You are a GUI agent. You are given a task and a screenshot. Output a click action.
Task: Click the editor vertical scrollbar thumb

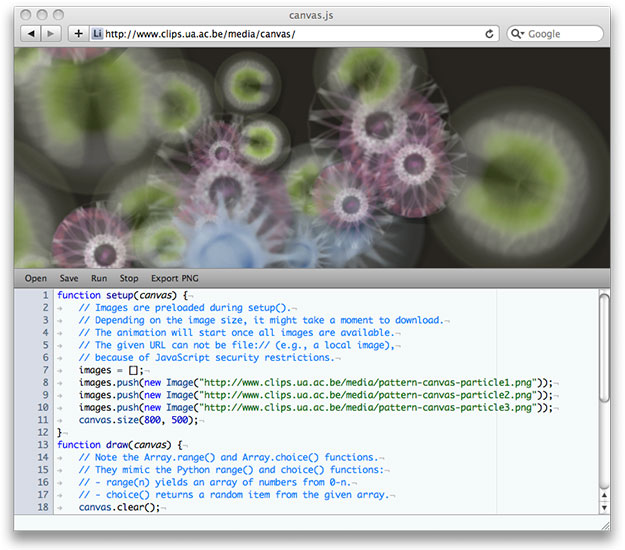[603, 347]
